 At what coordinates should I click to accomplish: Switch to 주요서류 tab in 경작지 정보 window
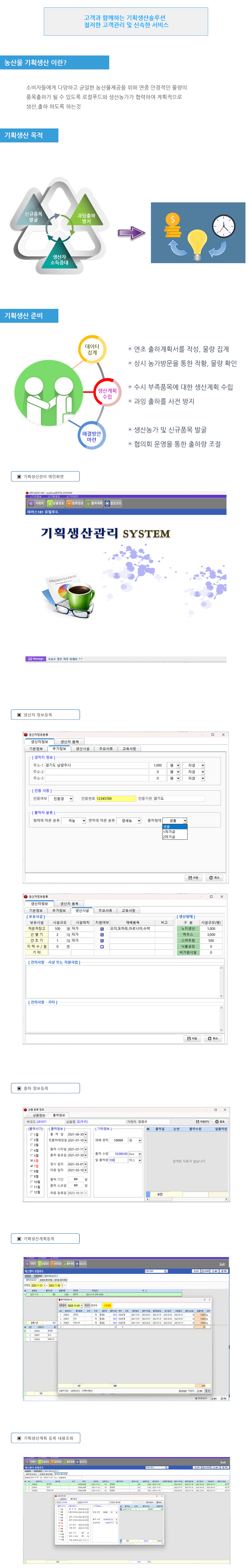[106, 749]
